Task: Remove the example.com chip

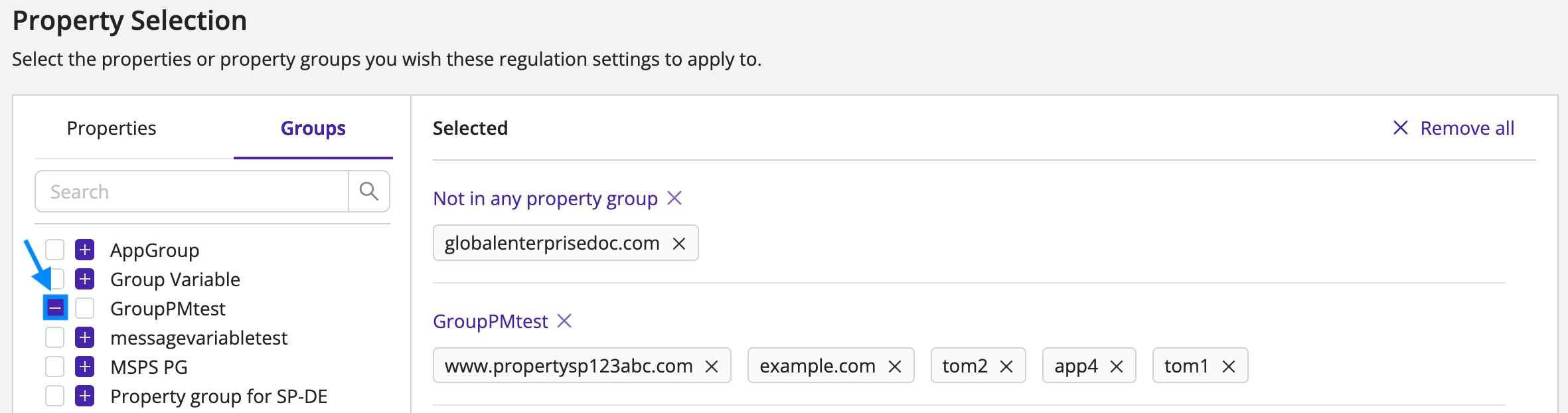Action: tap(895, 367)
